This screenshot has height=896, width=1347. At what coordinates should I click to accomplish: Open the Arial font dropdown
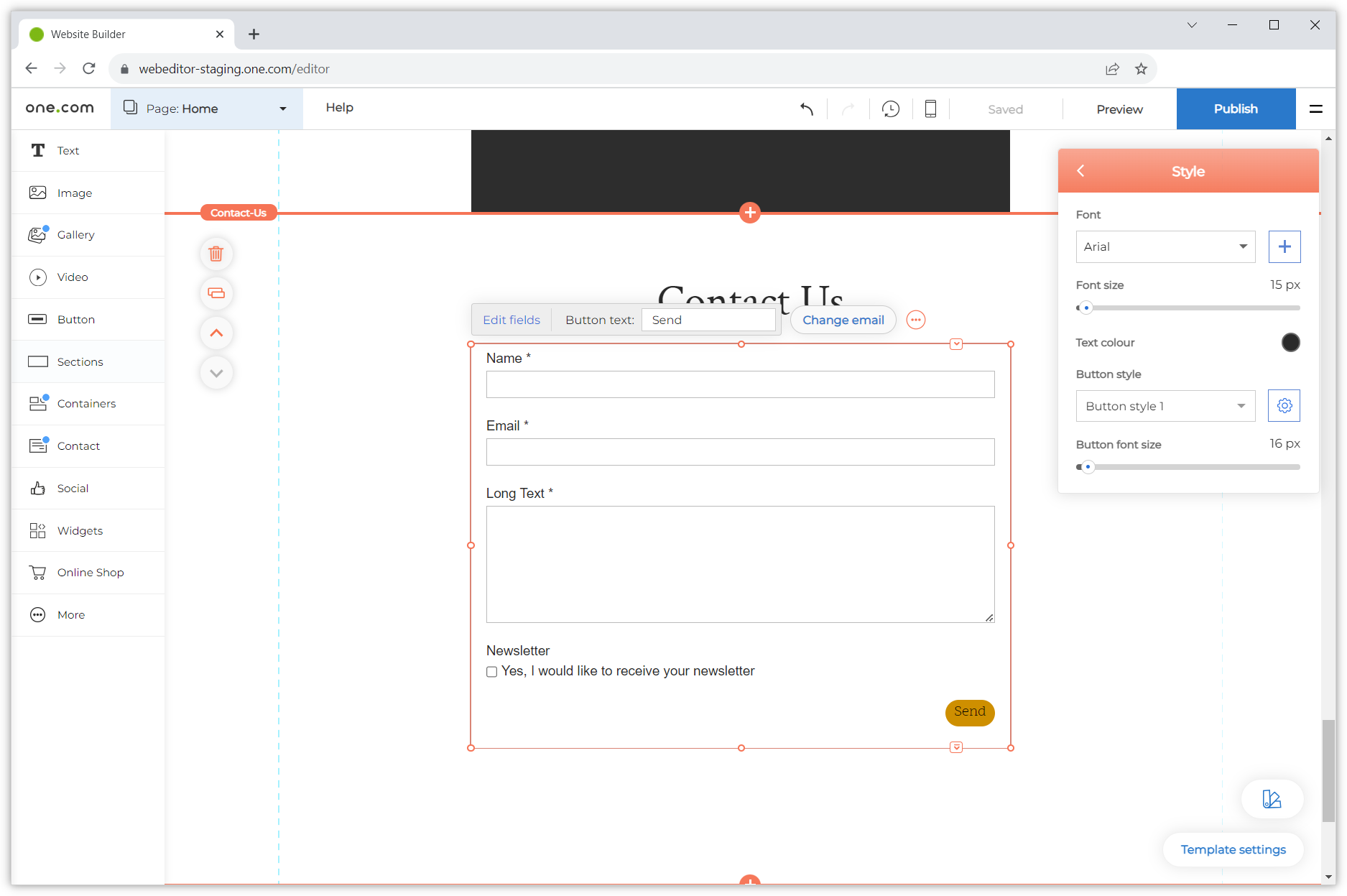(1165, 246)
